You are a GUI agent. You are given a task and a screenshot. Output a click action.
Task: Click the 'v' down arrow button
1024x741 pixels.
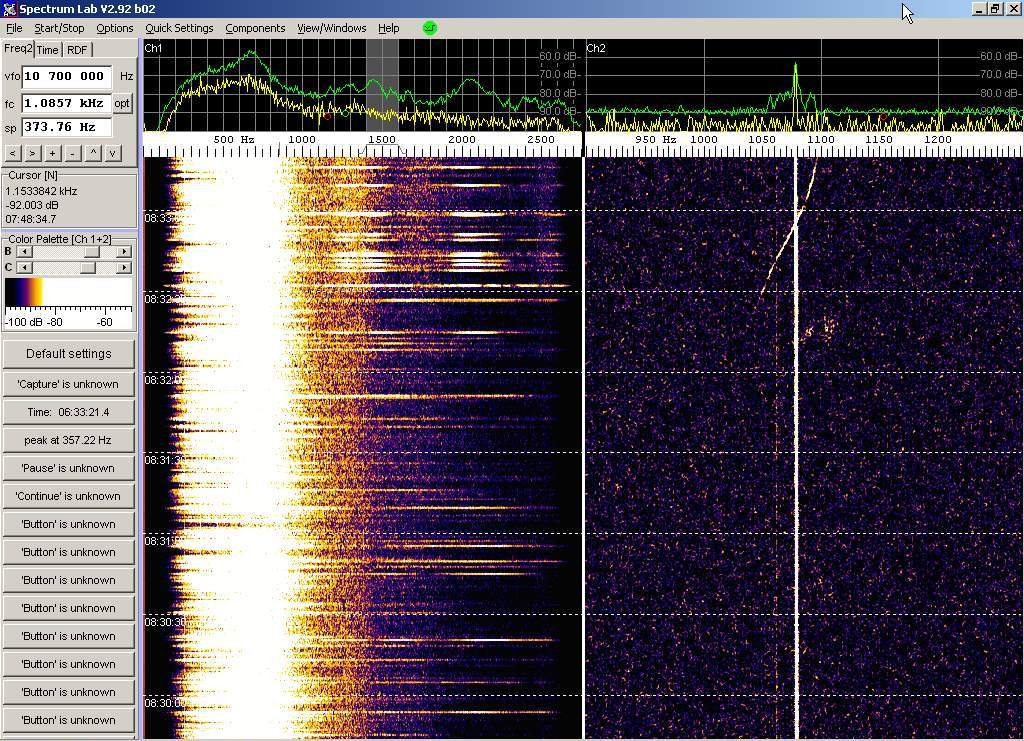(x=113, y=153)
